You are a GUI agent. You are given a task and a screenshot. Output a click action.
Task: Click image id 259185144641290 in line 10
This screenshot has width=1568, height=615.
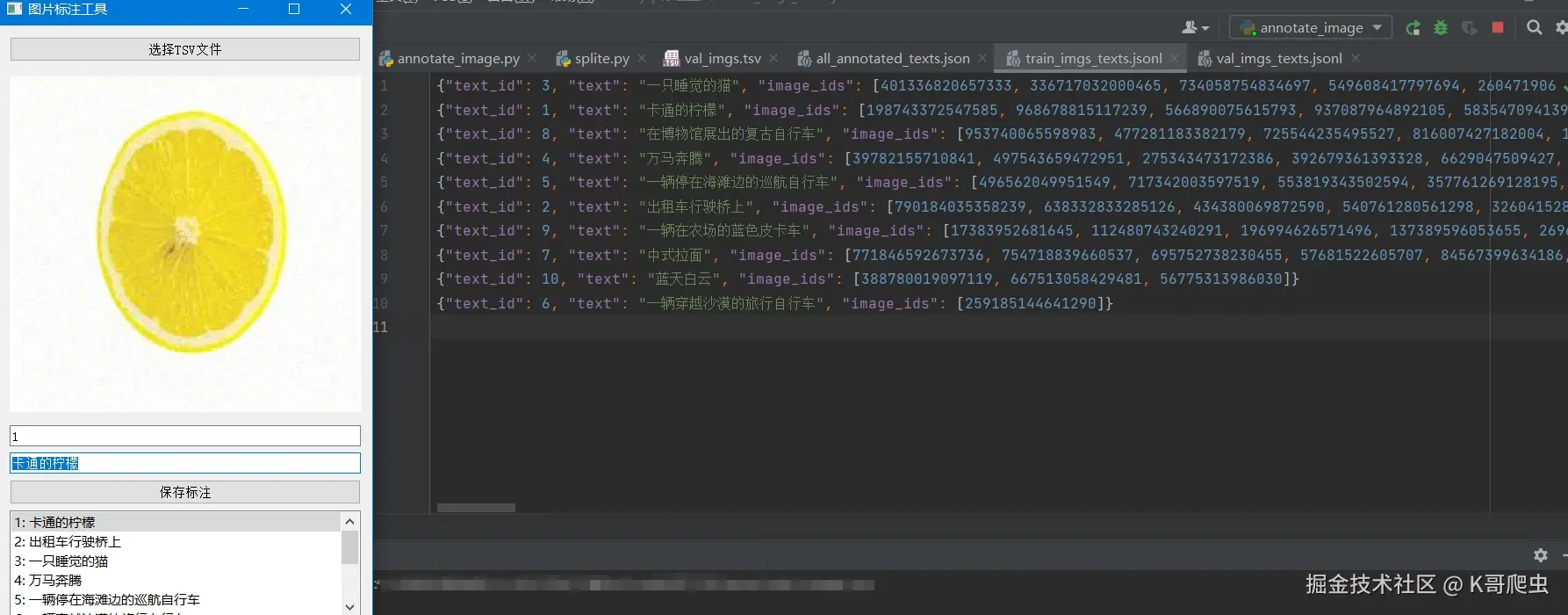(x=1030, y=304)
